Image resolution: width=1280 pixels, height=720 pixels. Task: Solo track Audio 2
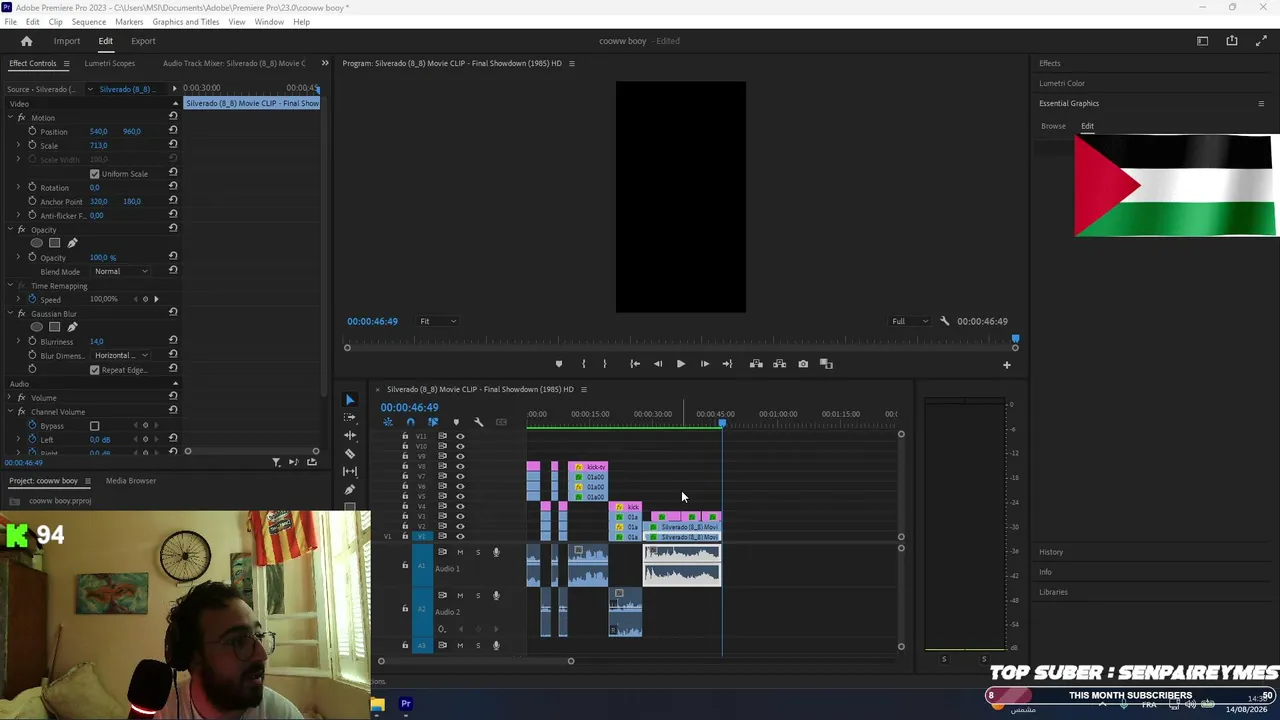pyautogui.click(x=478, y=596)
